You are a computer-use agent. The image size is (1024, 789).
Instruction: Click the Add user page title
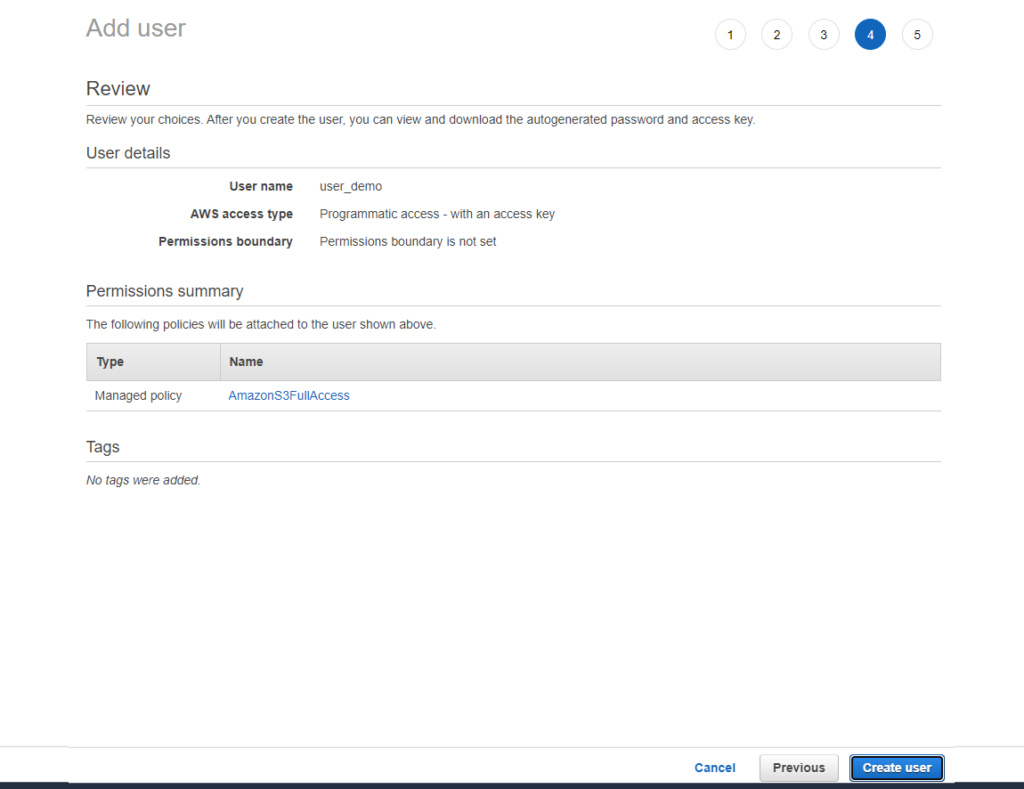pos(136,28)
